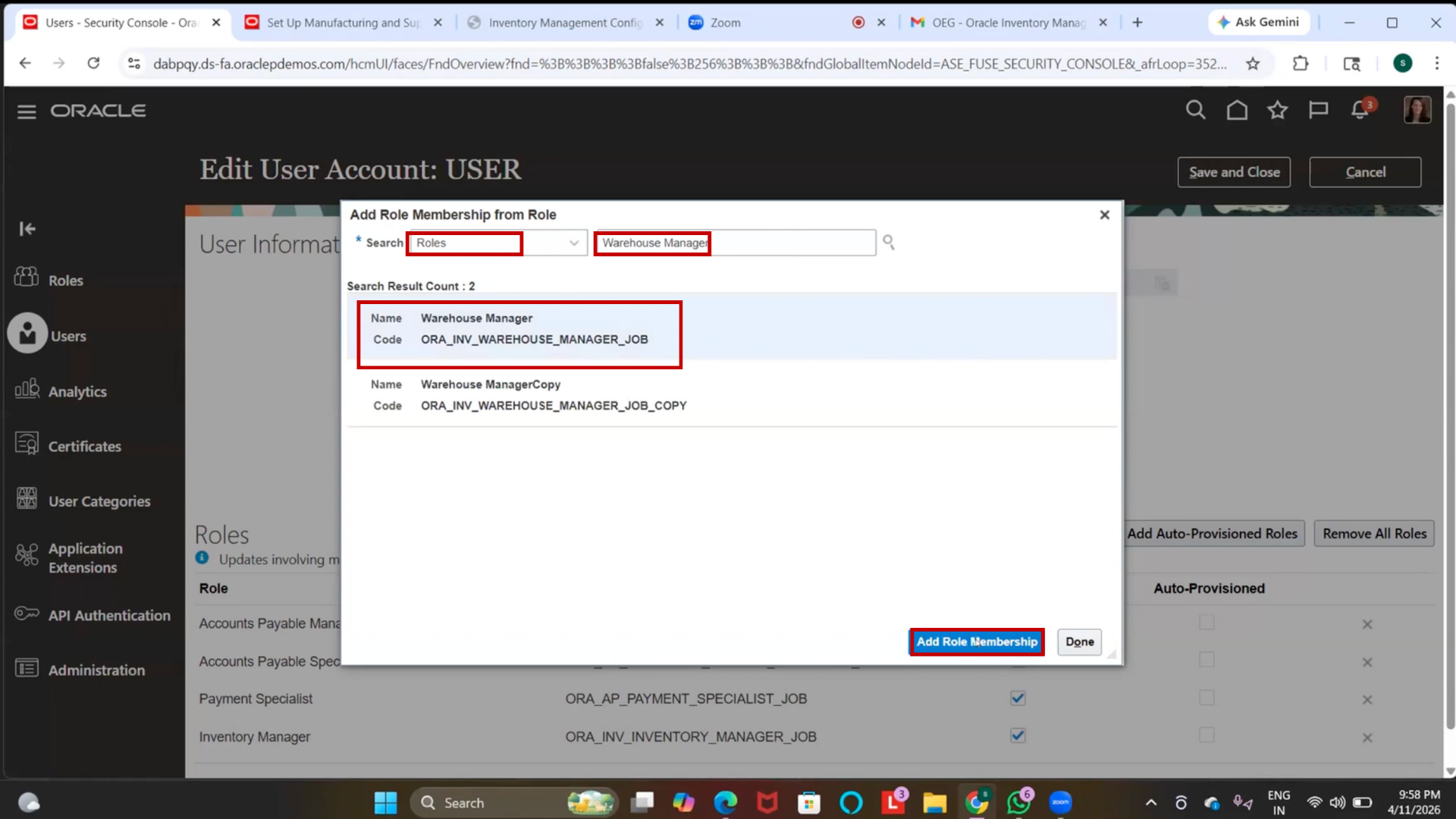Image resolution: width=1456 pixels, height=819 pixels.
Task: Toggle Auto-Provisioned checkbox for Inventory Manager
Action: coord(1207,735)
